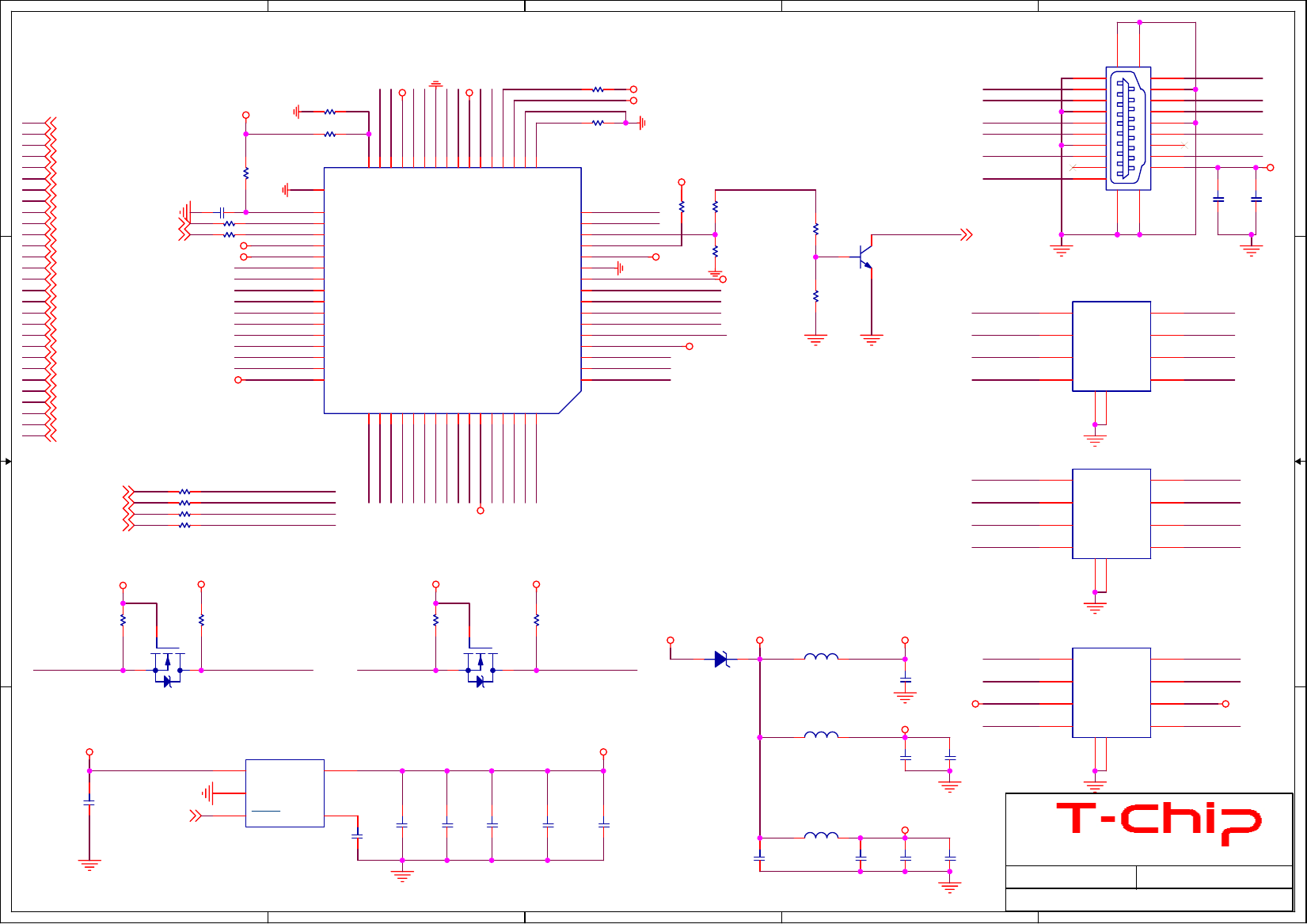Select the diode symbol feeding the inductors
The width and height of the screenshot is (1307, 924).
pos(721,659)
